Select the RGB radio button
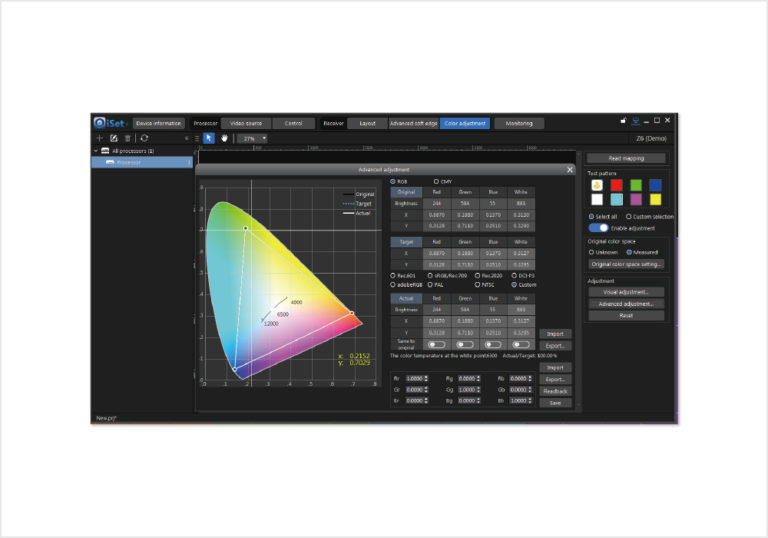768x538 pixels. pos(393,181)
